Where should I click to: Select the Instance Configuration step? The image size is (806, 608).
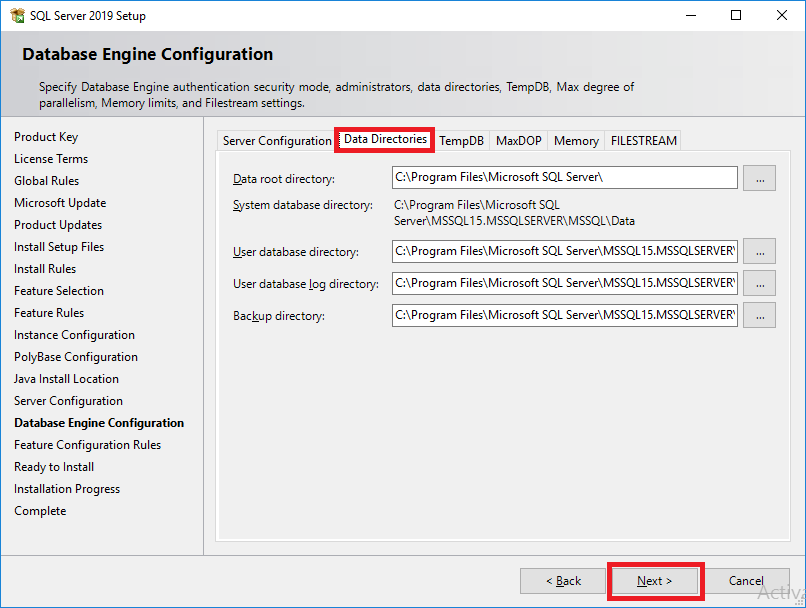[x=75, y=335]
